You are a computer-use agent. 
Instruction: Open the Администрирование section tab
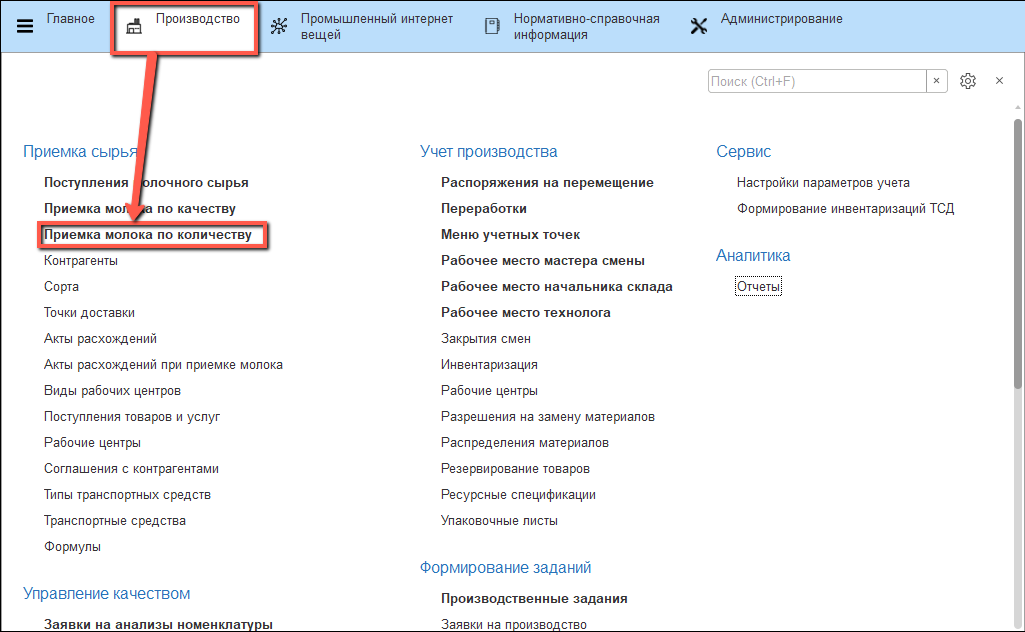click(781, 19)
